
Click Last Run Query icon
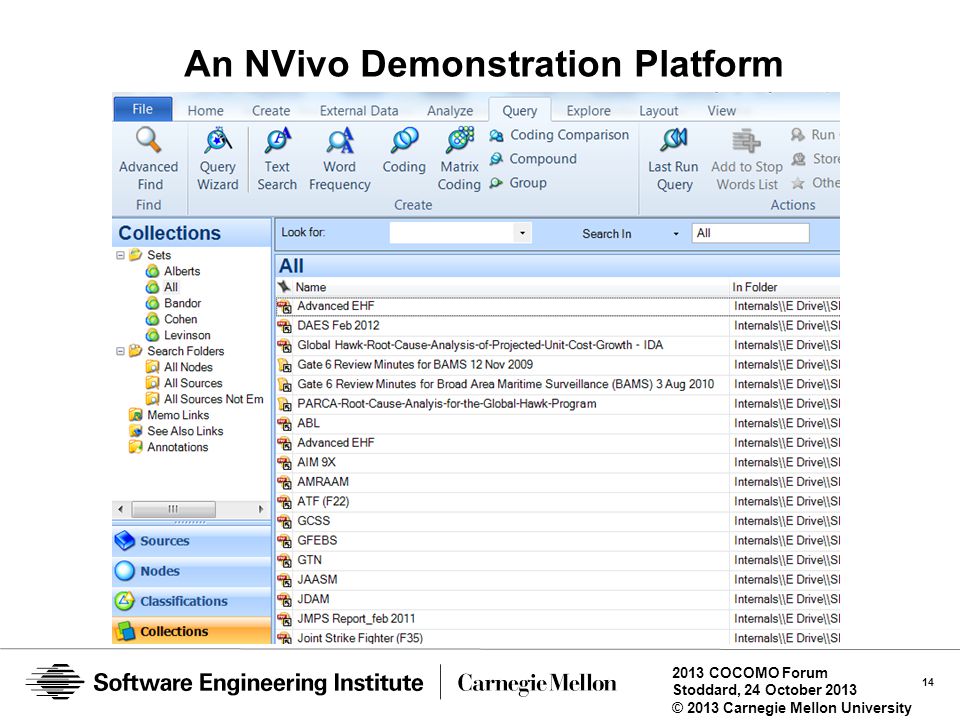tap(673, 140)
